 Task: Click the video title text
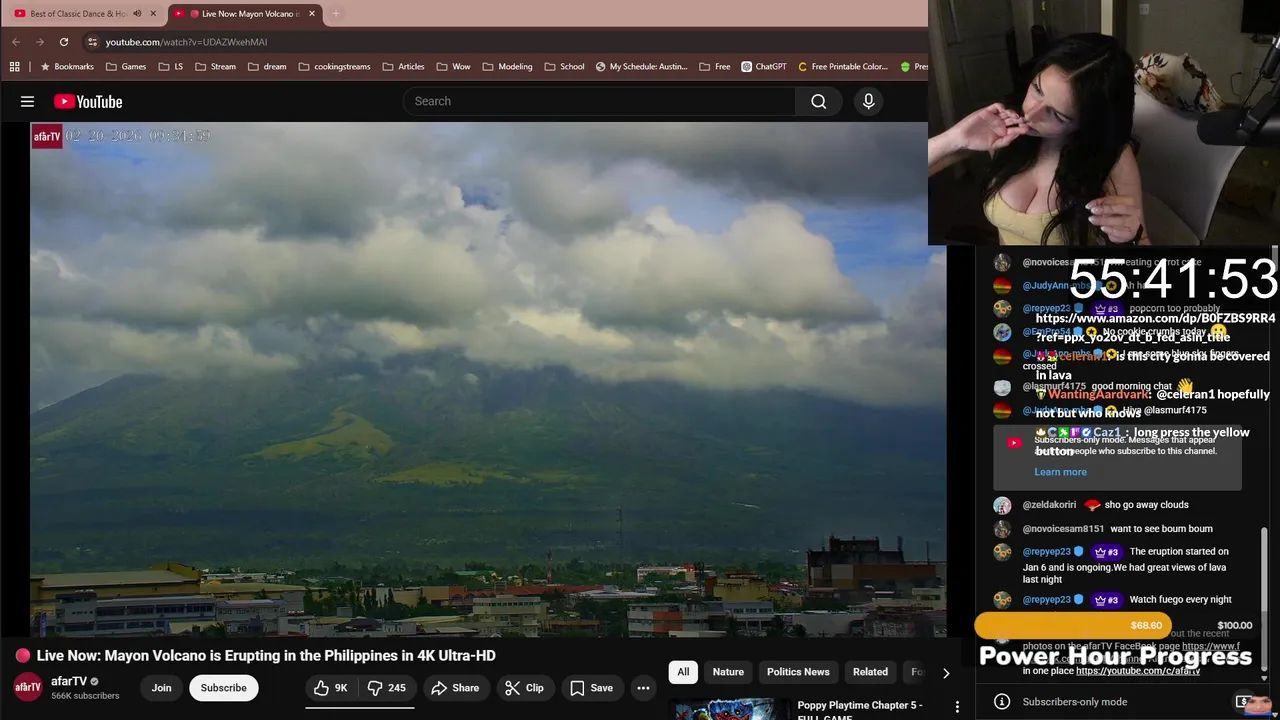(x=266, y=656)
